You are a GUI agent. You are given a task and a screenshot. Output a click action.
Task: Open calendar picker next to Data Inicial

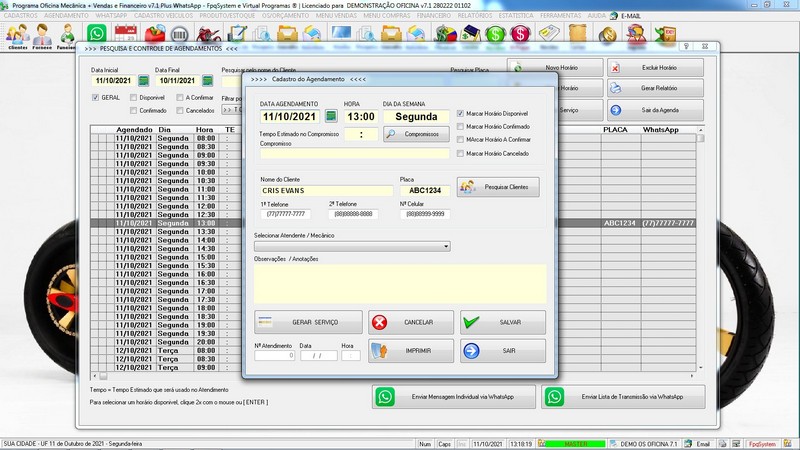click(x=144, y=81)
